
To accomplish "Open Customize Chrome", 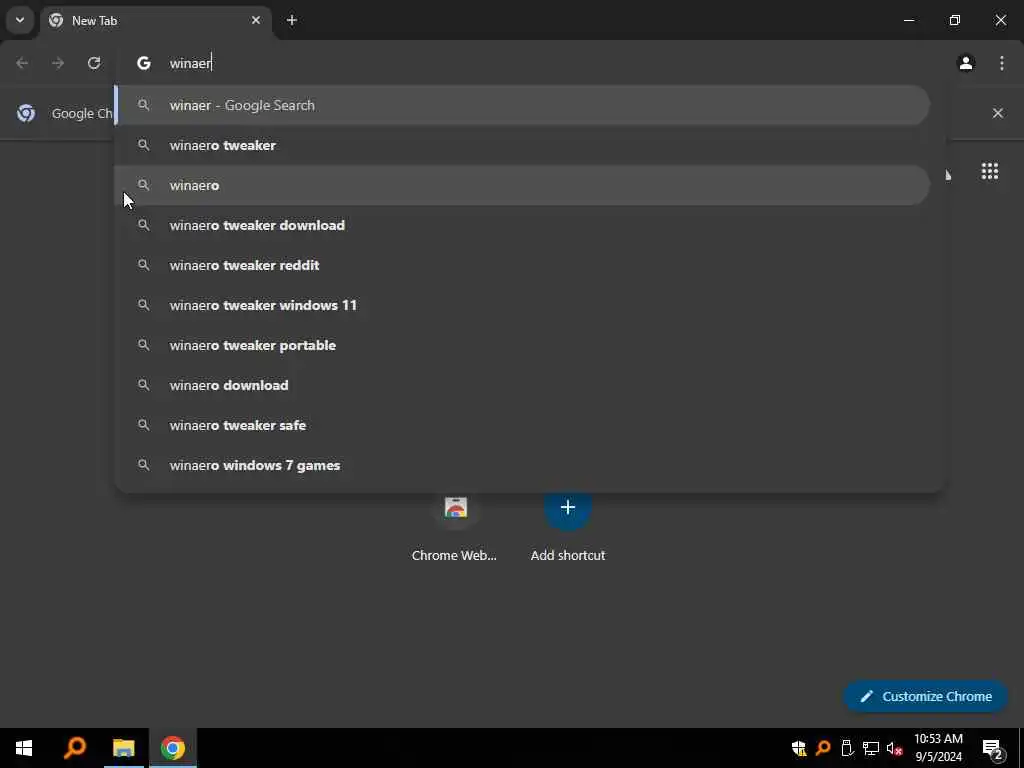I will click(925, 696).
